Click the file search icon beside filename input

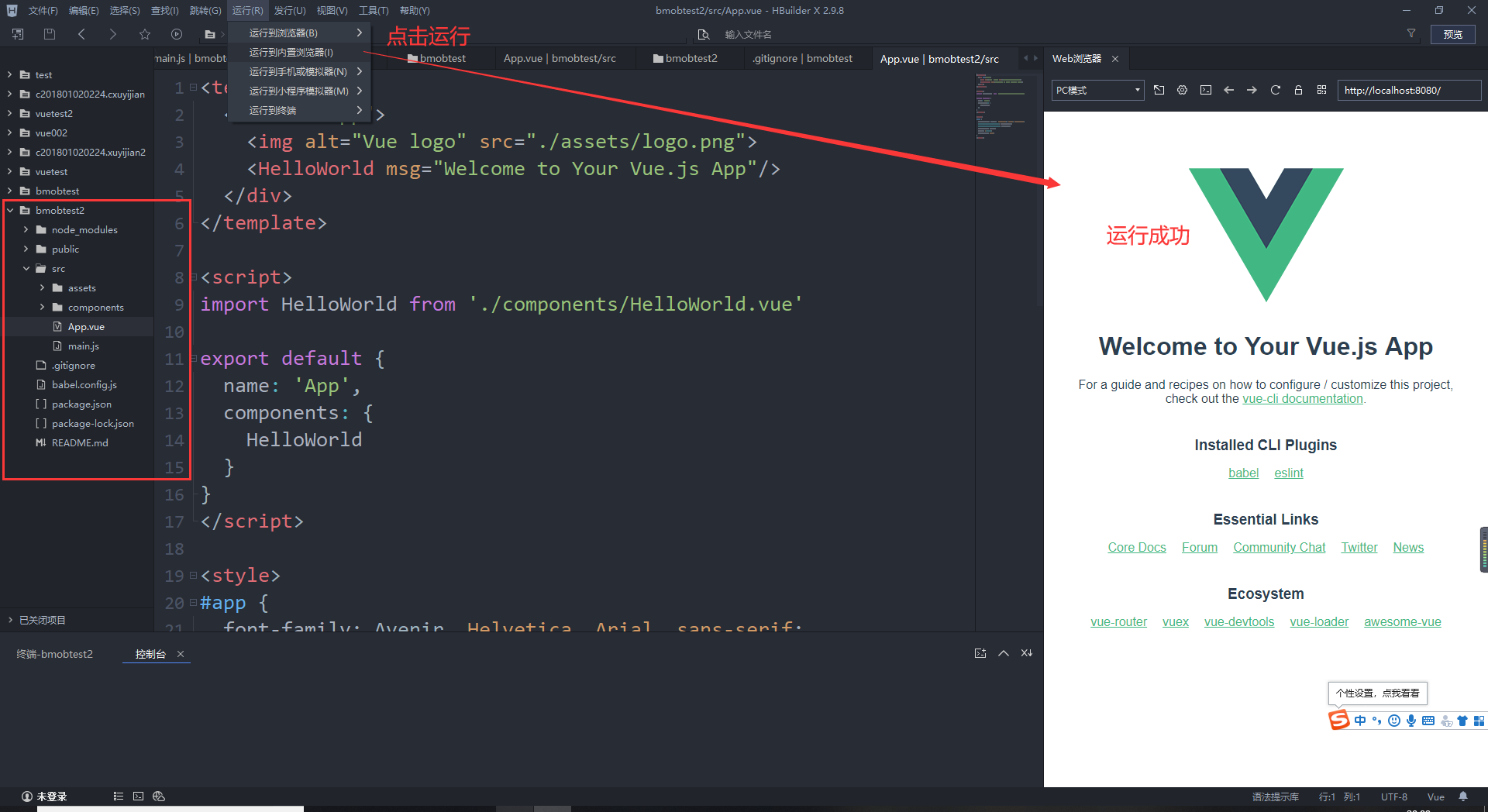coord(704,35)
